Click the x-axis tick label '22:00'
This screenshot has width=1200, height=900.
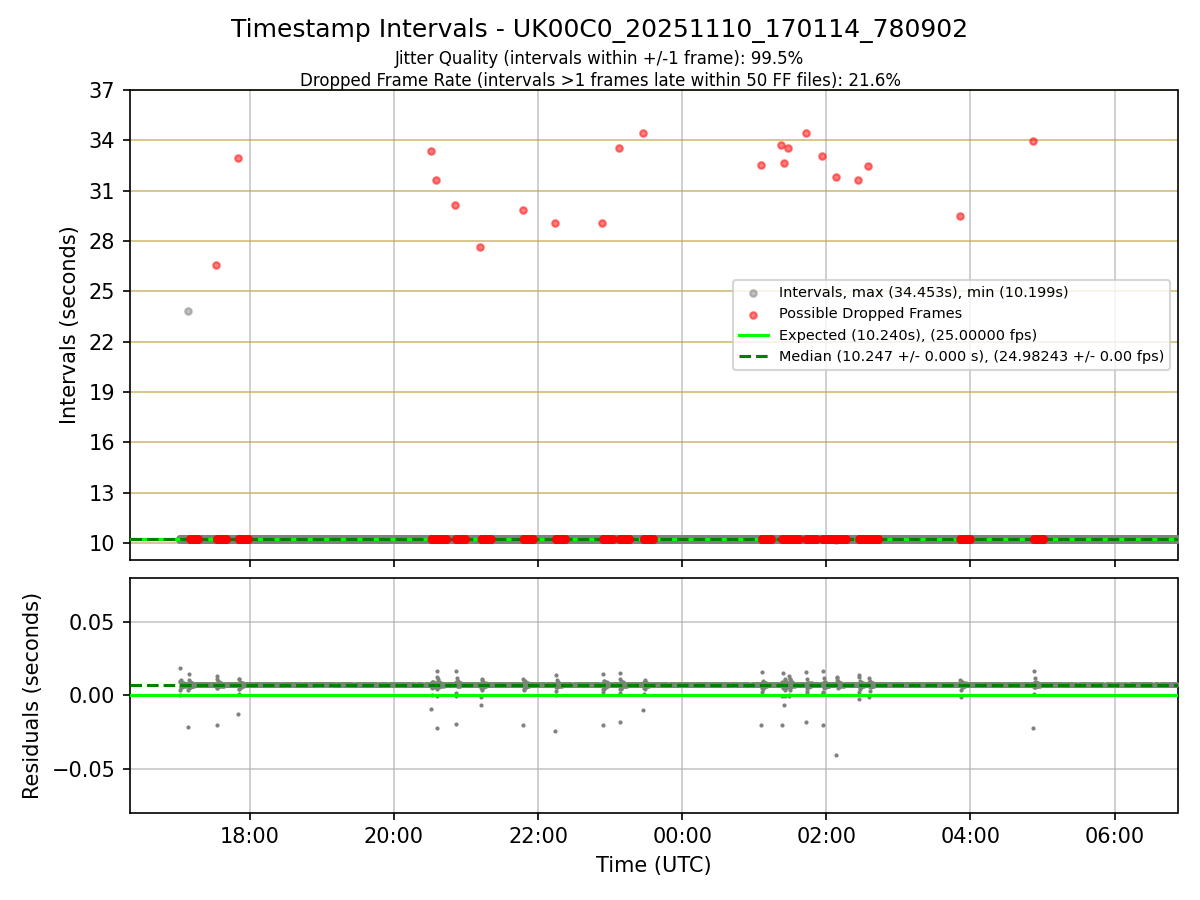(538, 837)
